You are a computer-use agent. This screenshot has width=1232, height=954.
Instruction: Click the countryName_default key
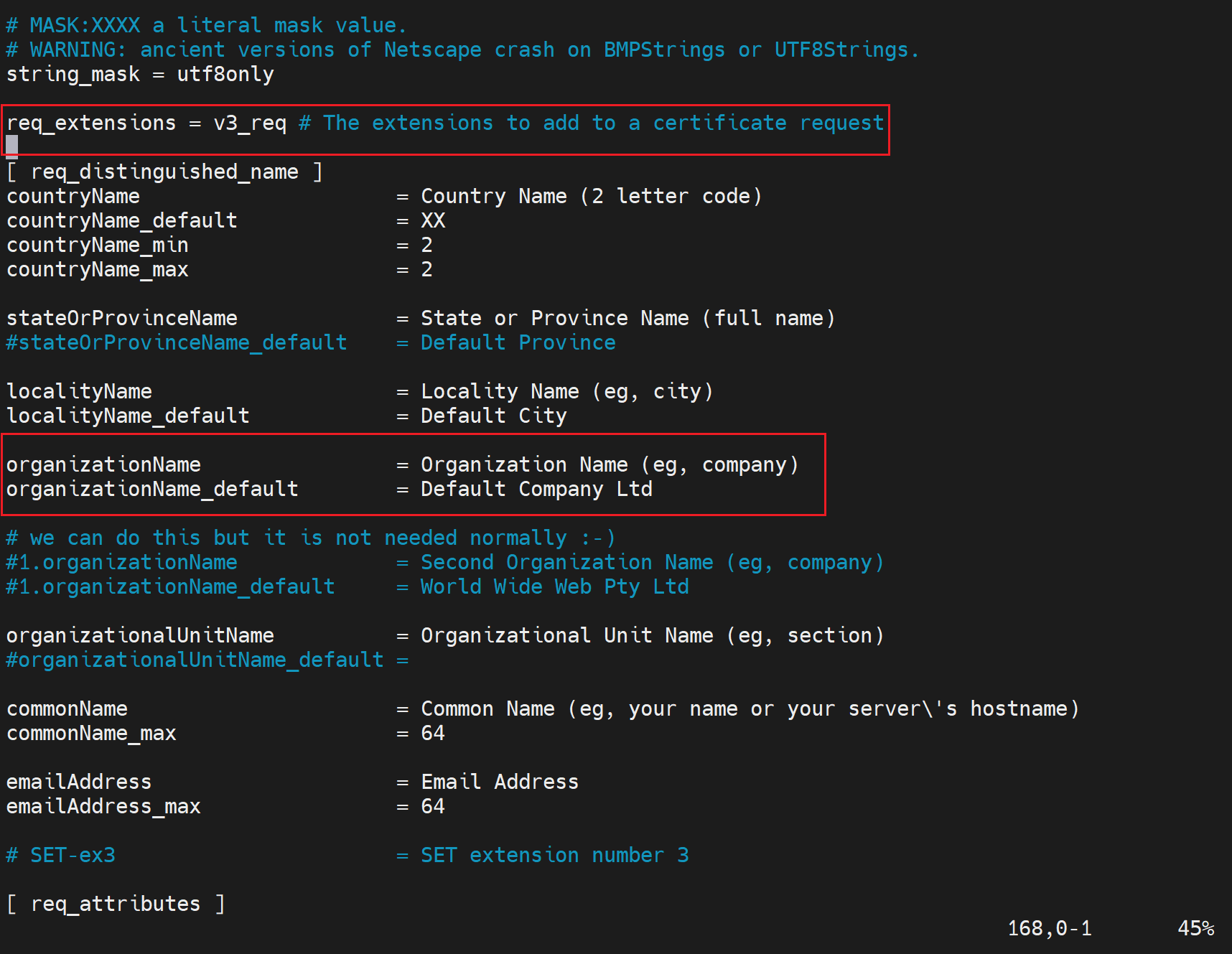point(122,221)
